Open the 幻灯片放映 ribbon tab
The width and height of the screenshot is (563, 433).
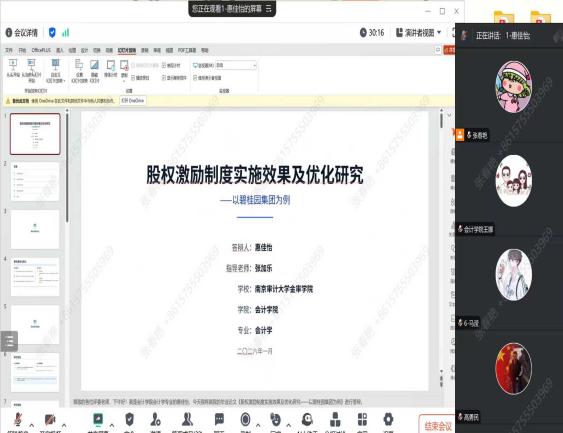pos(127,51)
